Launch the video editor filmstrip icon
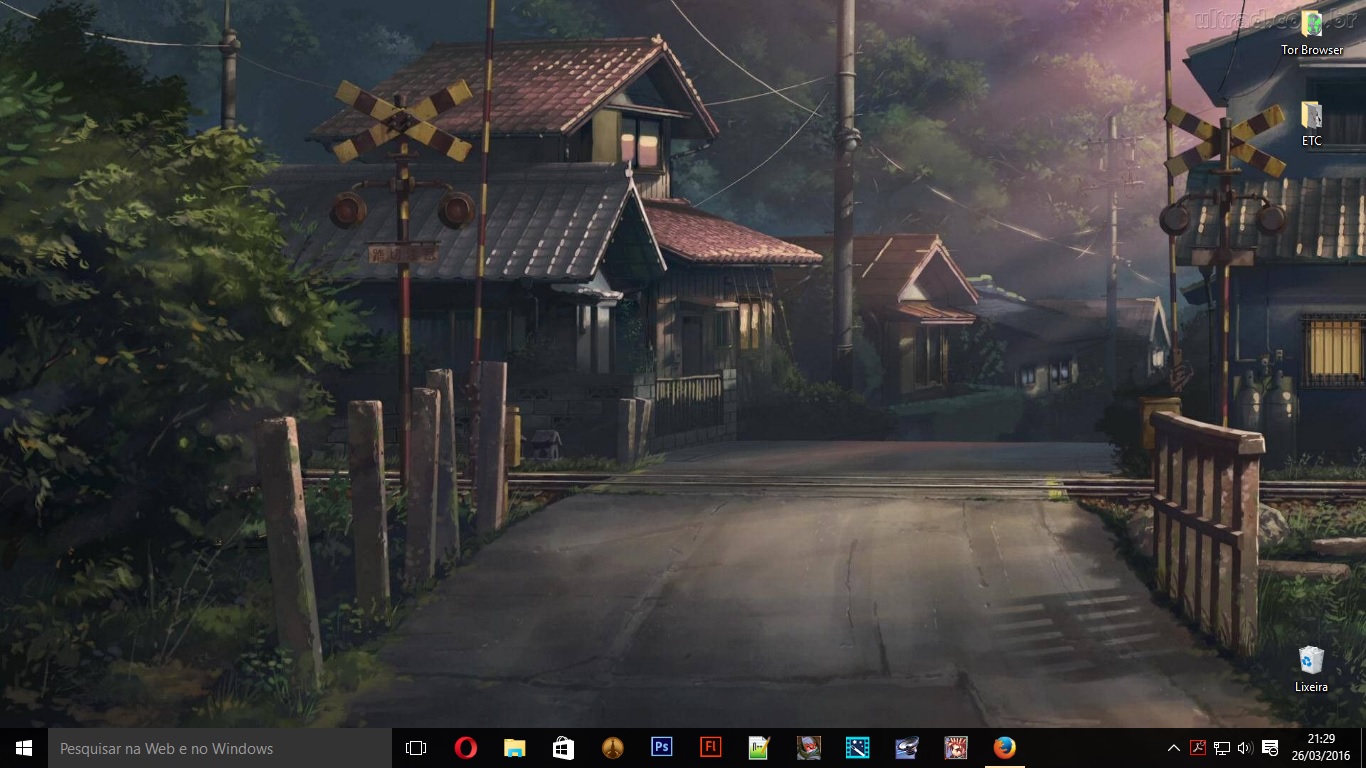 click(857, 748)
